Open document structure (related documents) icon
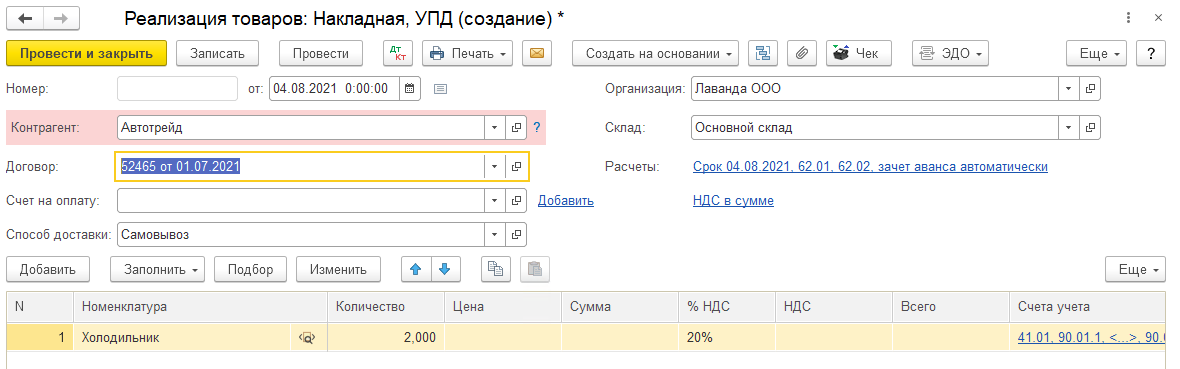The image size is (1180, 369). click(764, 53)
